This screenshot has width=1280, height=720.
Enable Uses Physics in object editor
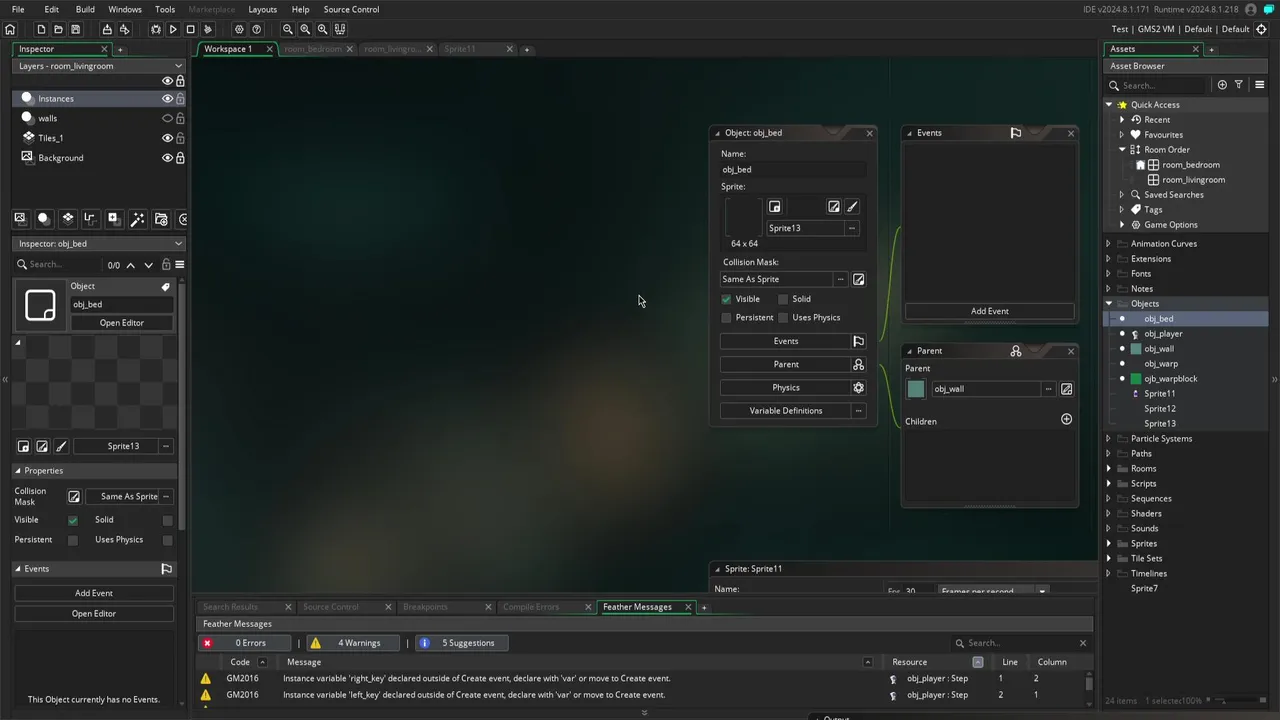[x=783, y=318]
